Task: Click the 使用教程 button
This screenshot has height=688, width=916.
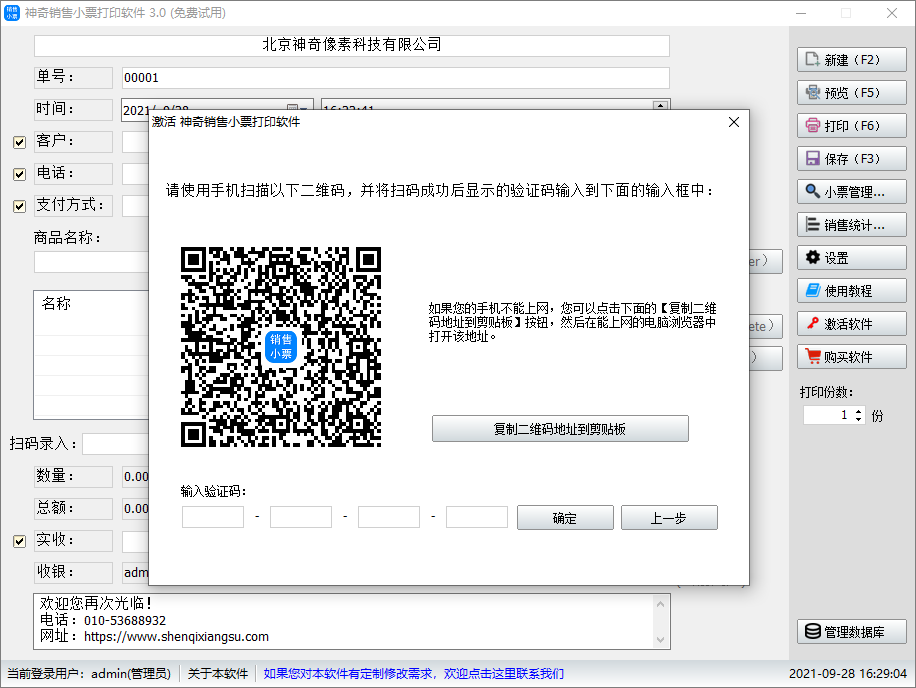Action: point(852,290)
